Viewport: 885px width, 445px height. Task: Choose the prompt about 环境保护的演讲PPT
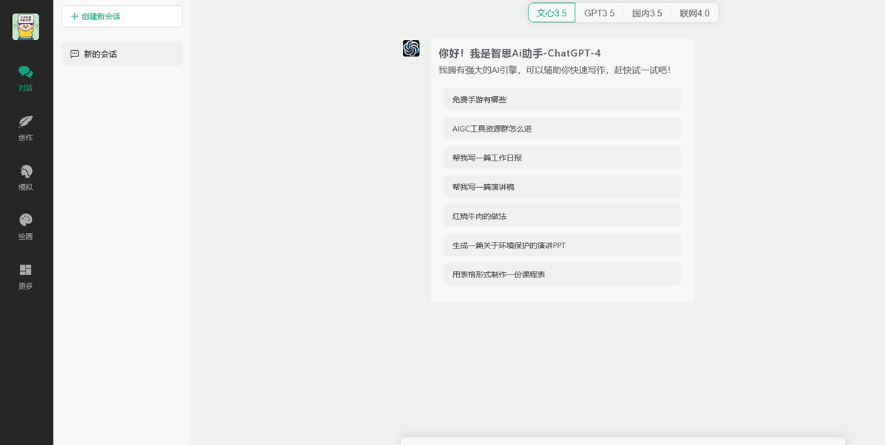(x=562, y=245)
